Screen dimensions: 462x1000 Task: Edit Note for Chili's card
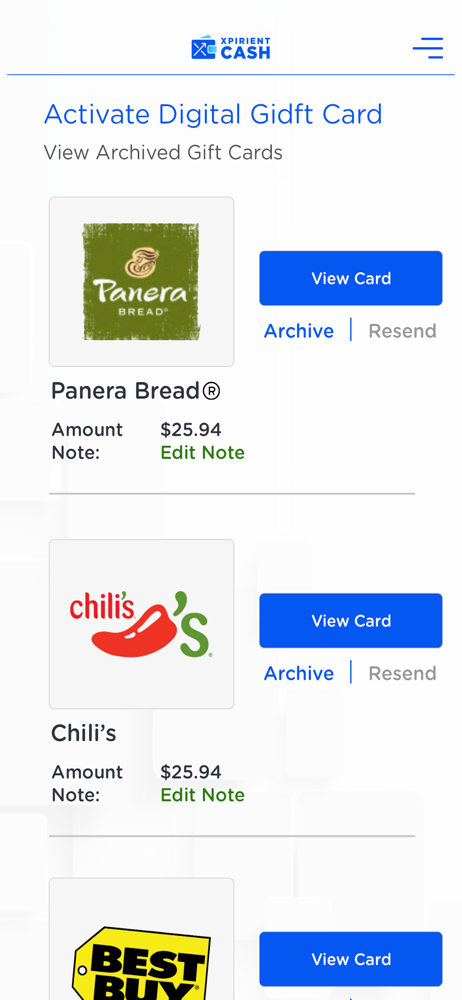[x=202, y=795]
